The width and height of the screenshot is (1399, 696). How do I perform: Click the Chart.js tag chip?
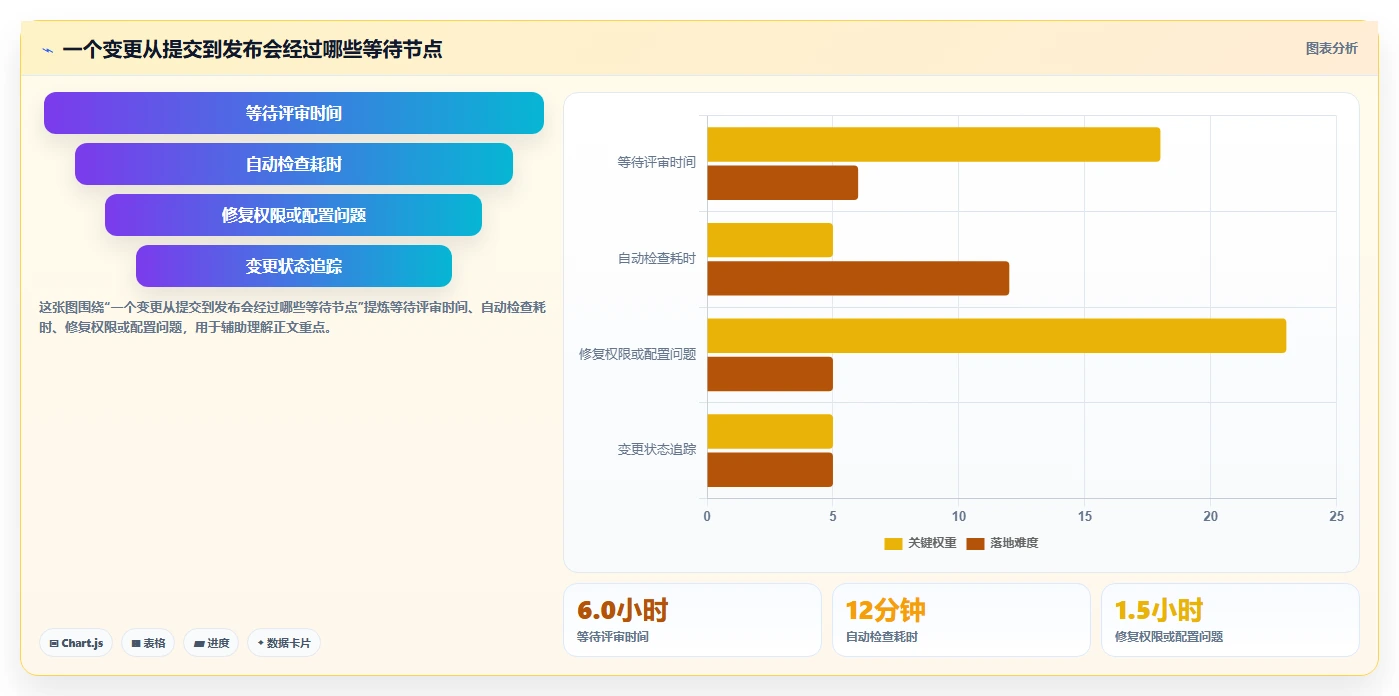click(x=76, y=643)
